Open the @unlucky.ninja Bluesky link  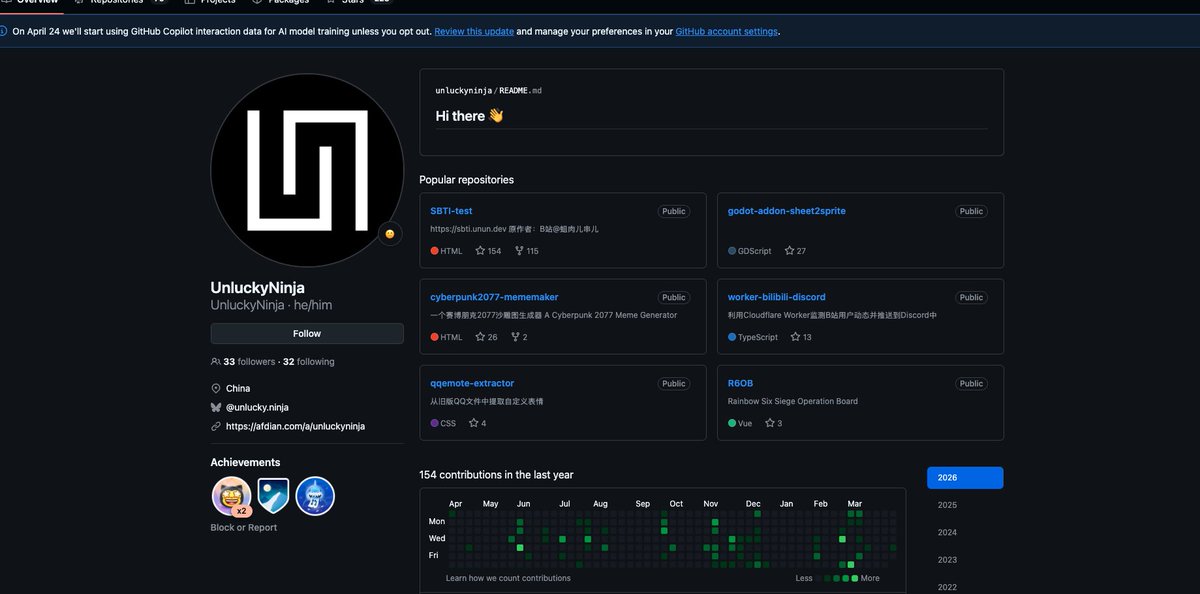click(x=257, y=407)
